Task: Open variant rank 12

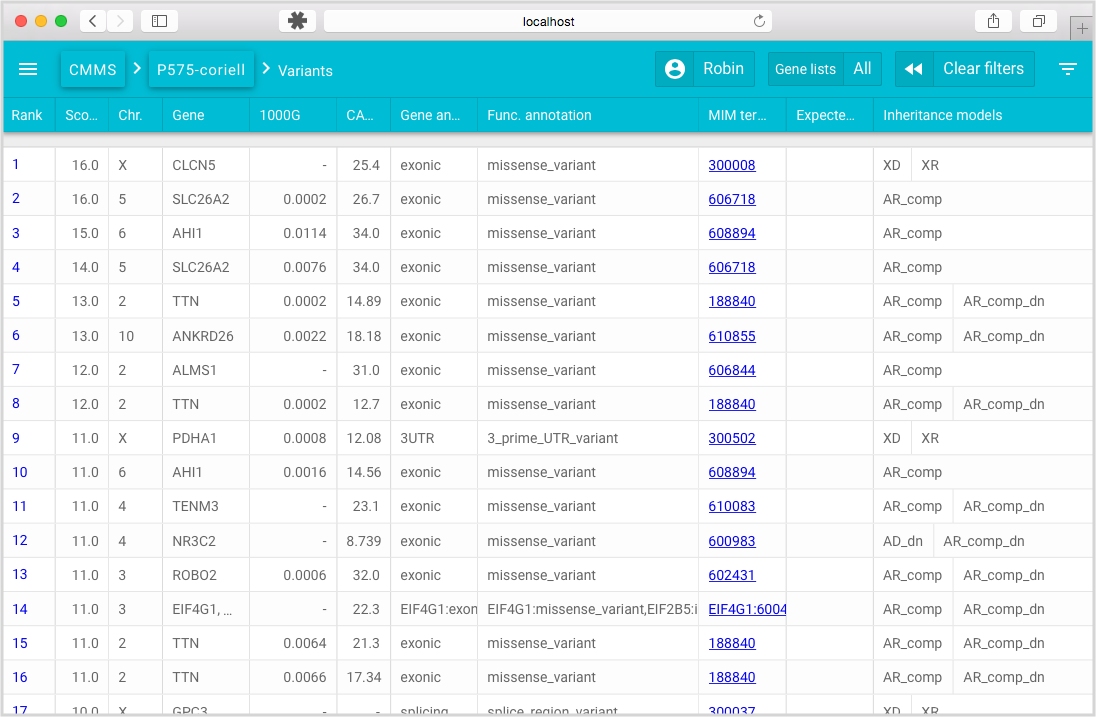Action: [x=20, y=540]
